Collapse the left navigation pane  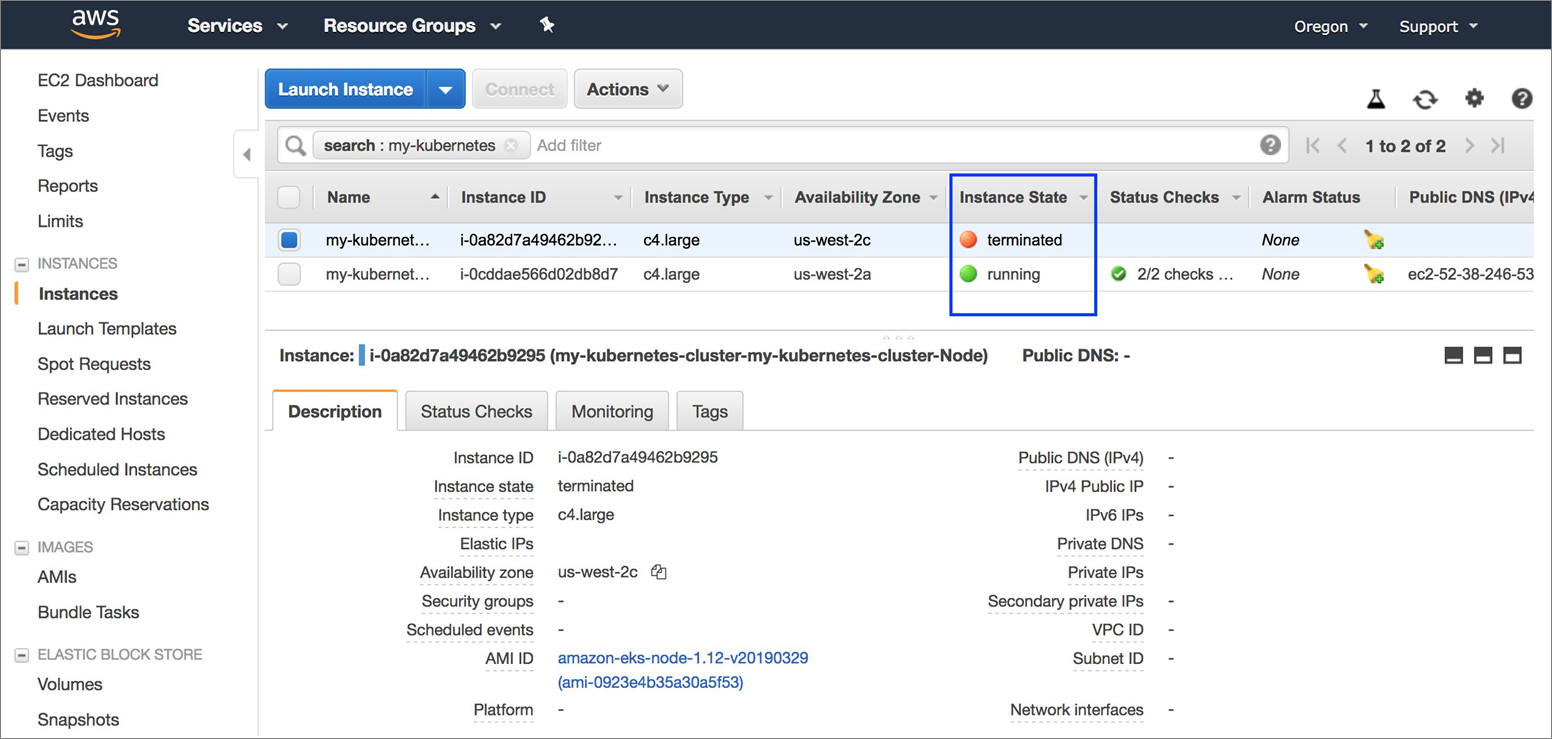point(246,154)
